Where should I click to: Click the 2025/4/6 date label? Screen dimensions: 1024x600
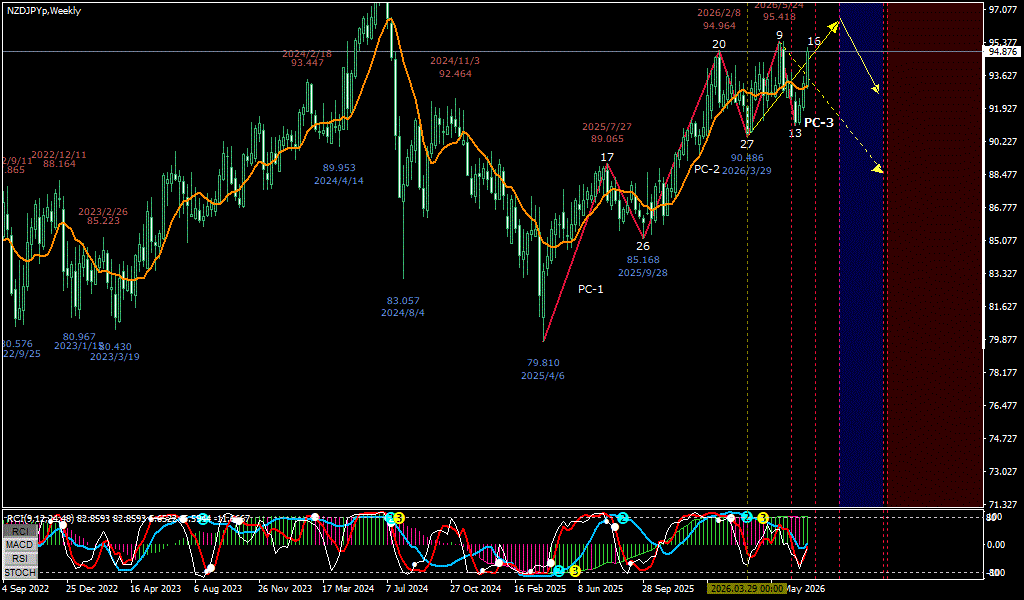(x=543, y=375)
